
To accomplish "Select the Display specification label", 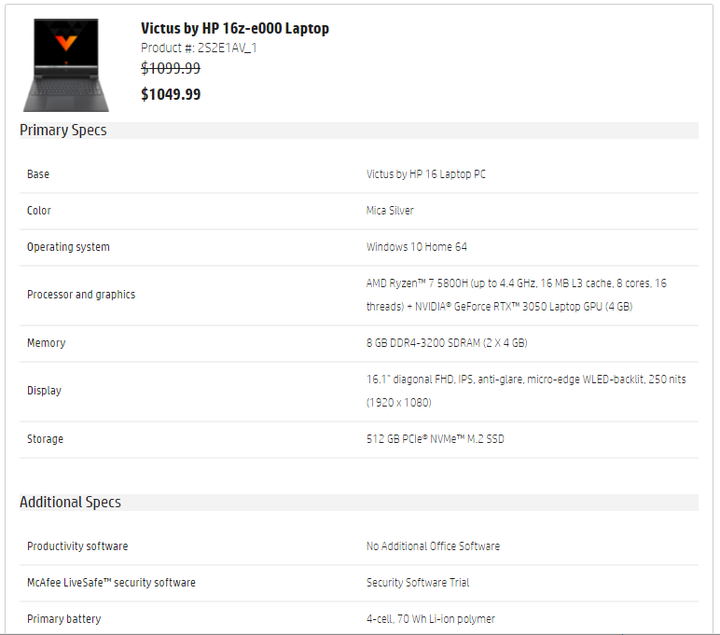I will [44, 391].
